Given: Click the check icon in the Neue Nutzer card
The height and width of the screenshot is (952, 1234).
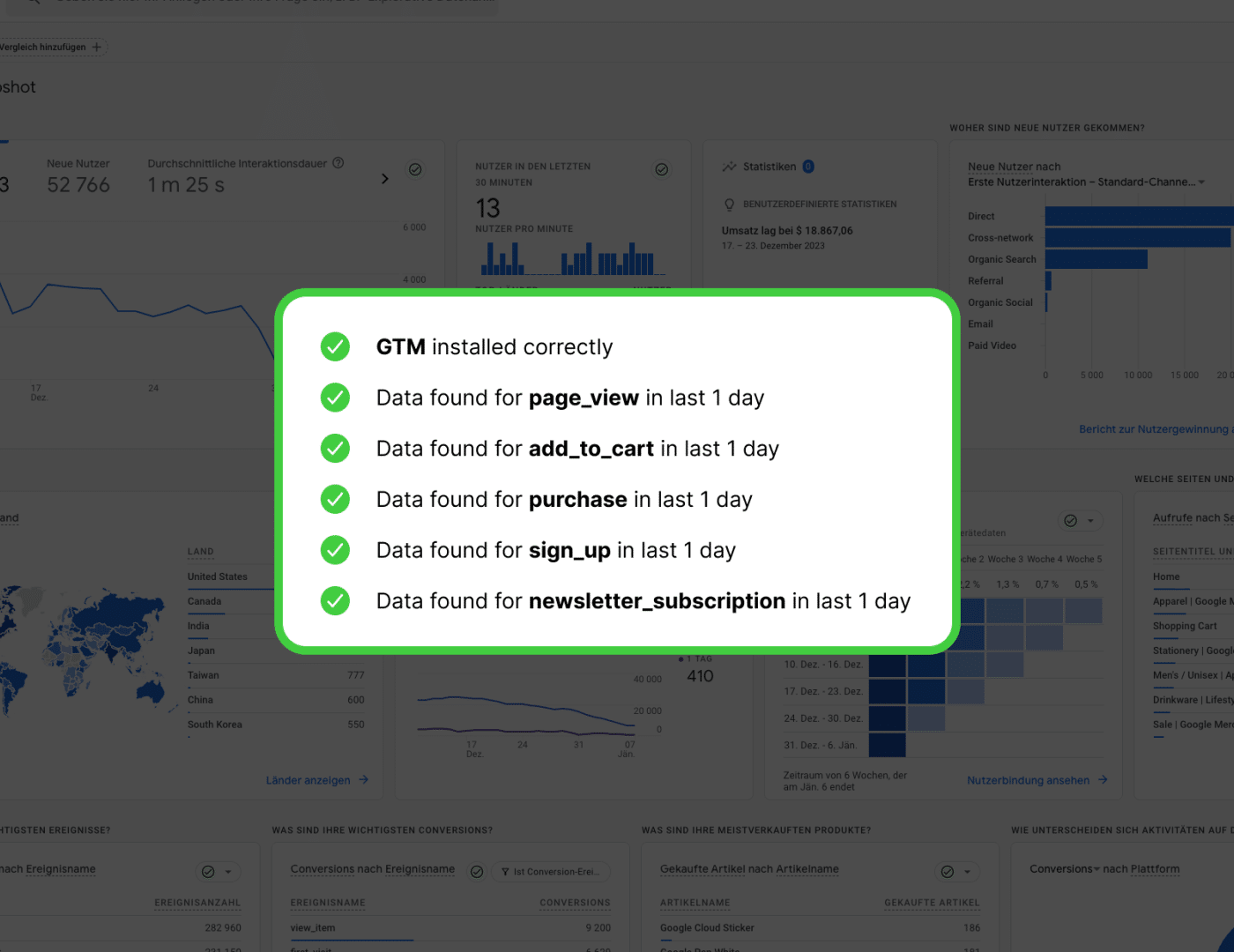Looking at the screenshot, I should coord(415,169).
